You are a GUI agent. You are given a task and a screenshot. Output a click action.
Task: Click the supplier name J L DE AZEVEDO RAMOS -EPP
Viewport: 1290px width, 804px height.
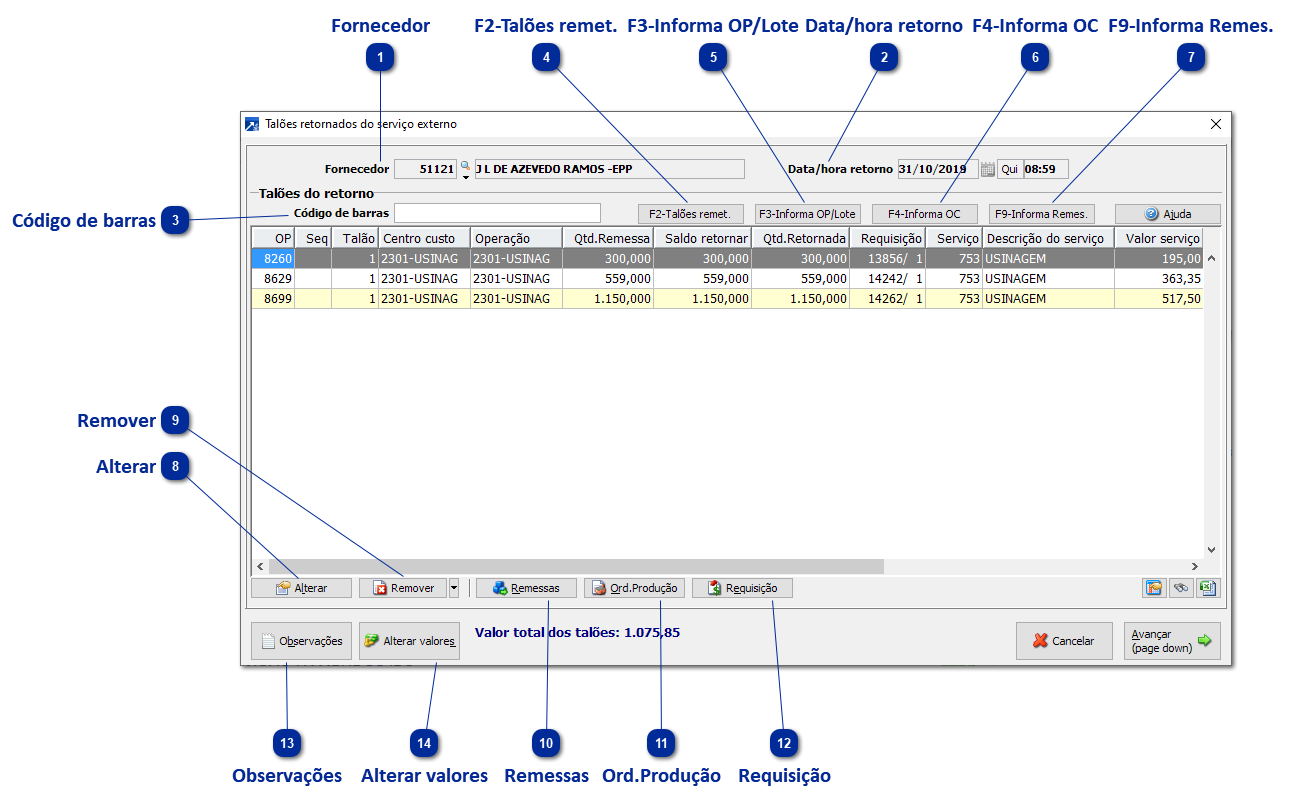tap(609, 169)
